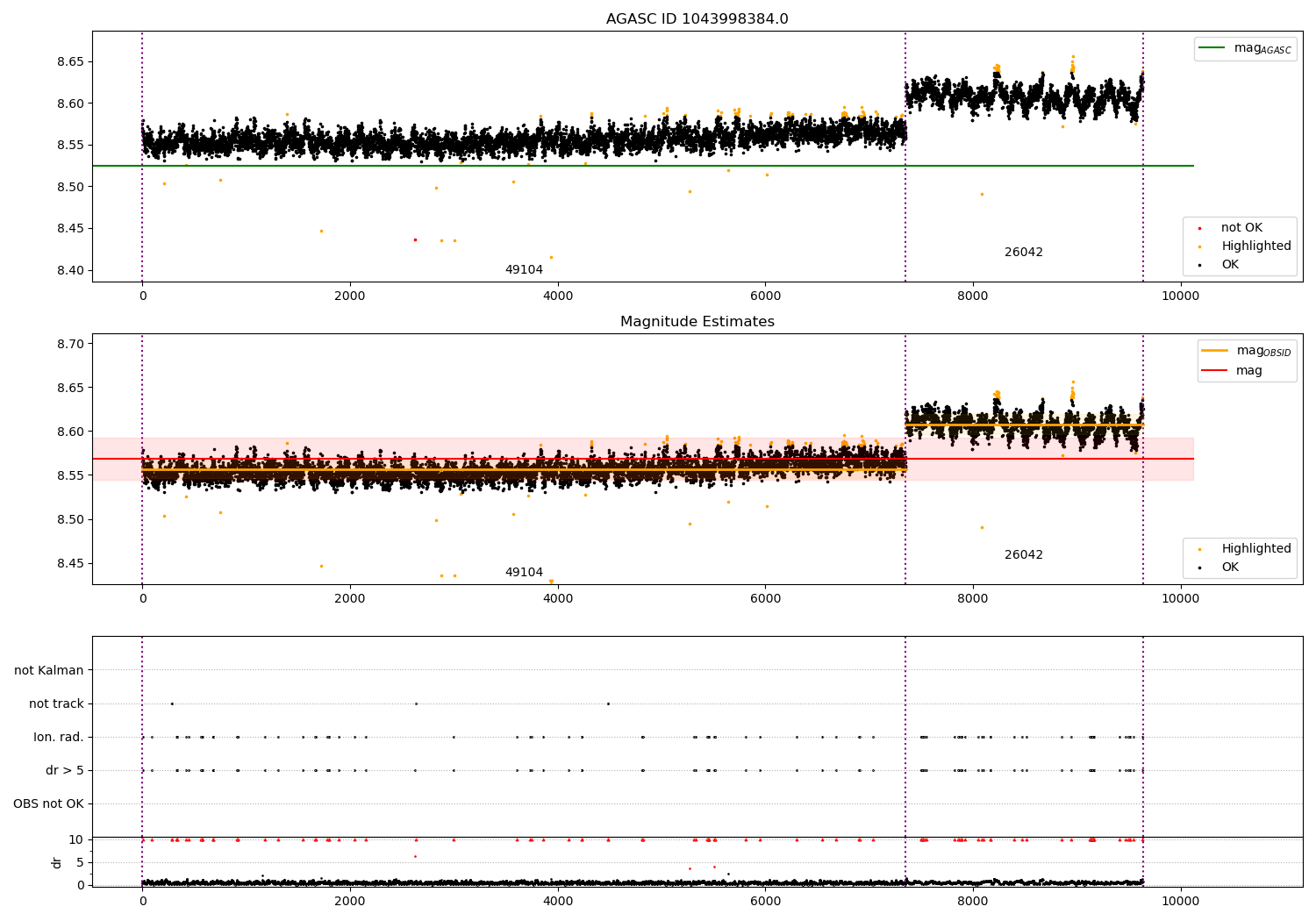Screen dimensions: 1316x921
Task: Click the '10000' x-tick under bottom plot
Action: 1180,901
